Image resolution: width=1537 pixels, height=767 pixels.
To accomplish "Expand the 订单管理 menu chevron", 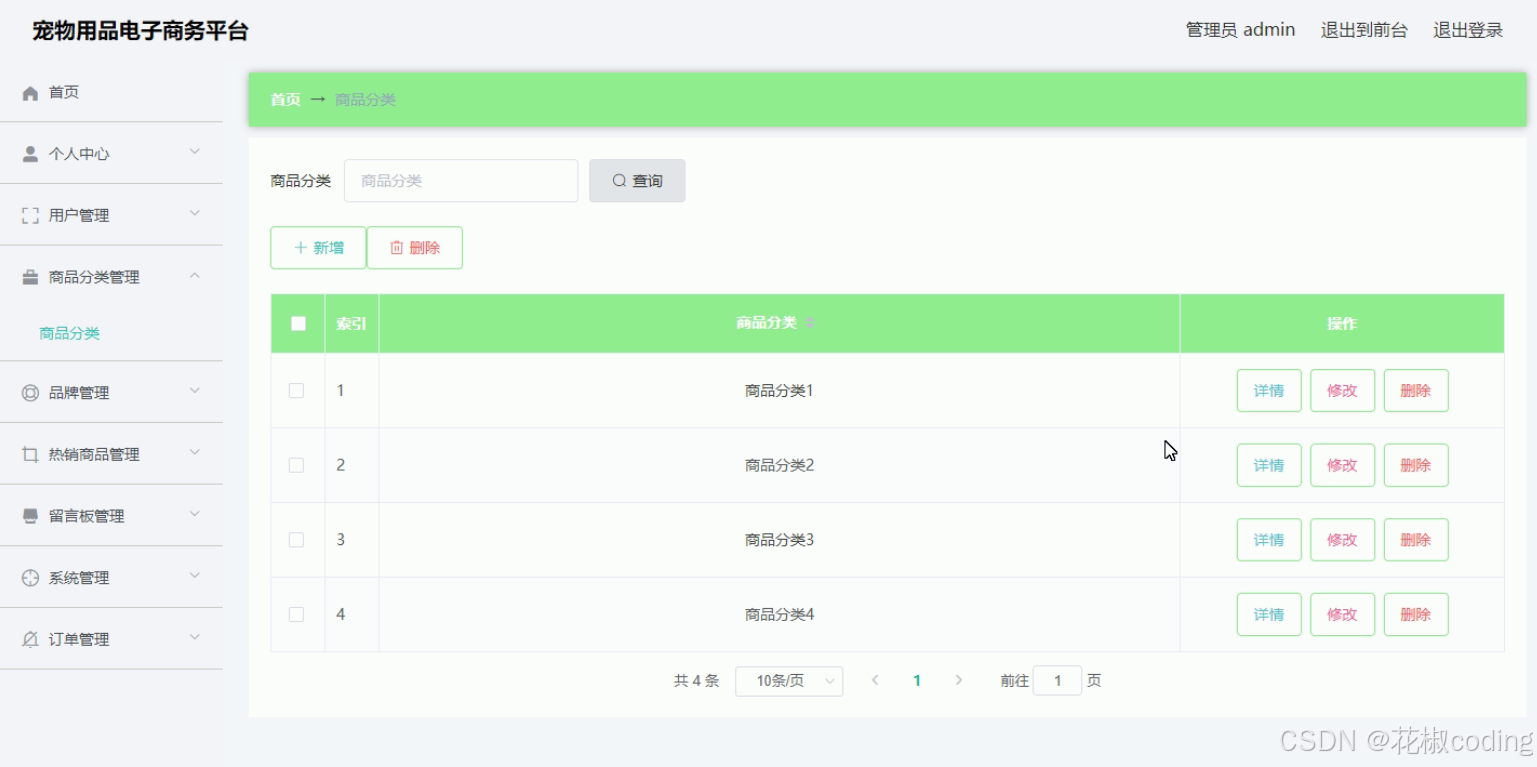I will pyautogui.click(x=195, y=637).
